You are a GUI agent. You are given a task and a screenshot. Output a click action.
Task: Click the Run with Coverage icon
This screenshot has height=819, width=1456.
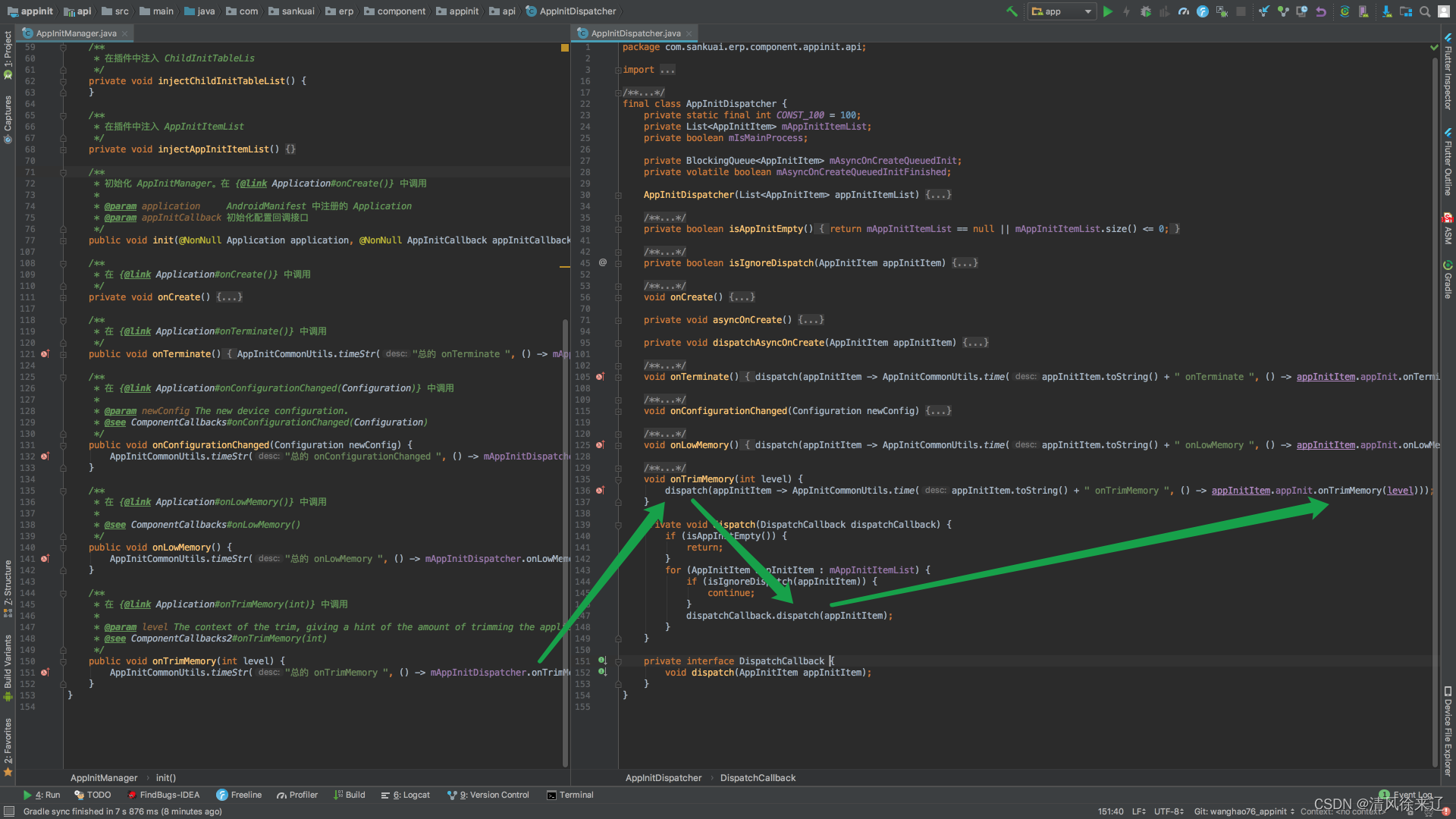click(x=1164, y=11)
